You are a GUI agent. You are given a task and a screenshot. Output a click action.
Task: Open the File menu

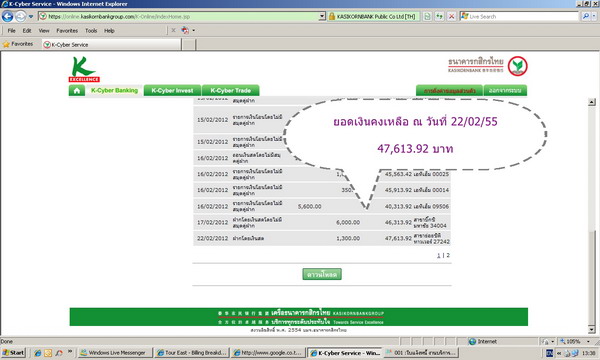tap(11, 31)
